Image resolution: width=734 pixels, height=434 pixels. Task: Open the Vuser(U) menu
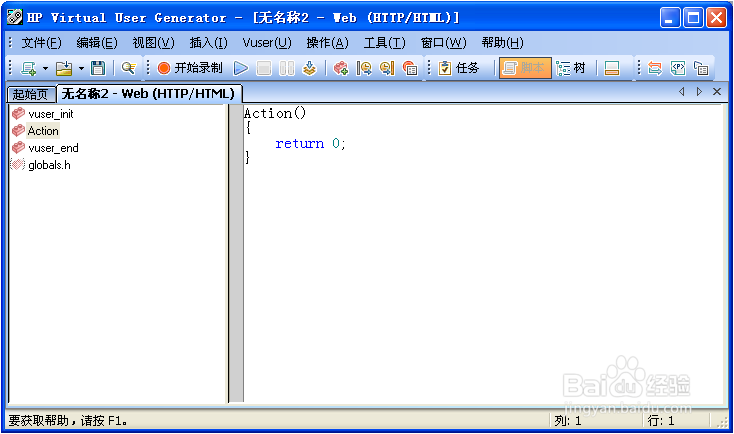click(267, 43)
